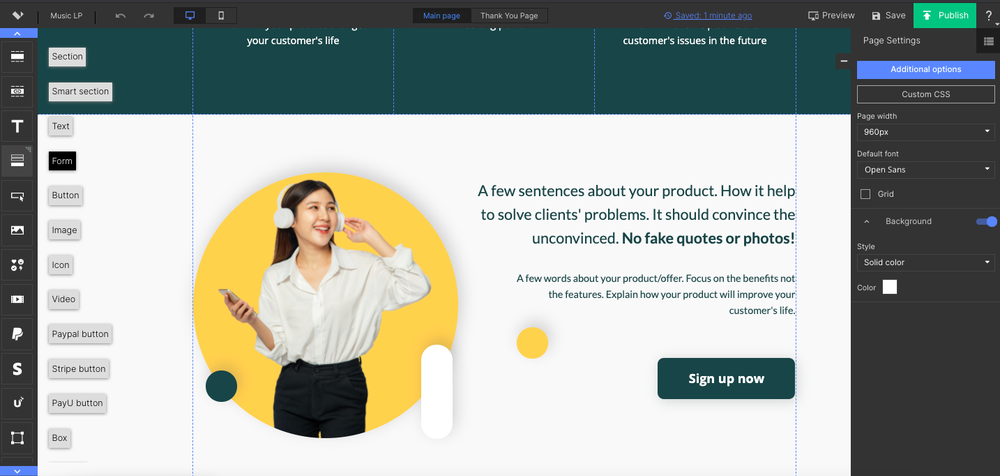Screen dimensions: 1000x476
Task: Select the Form widget icon
Action: tap(17, 161)
